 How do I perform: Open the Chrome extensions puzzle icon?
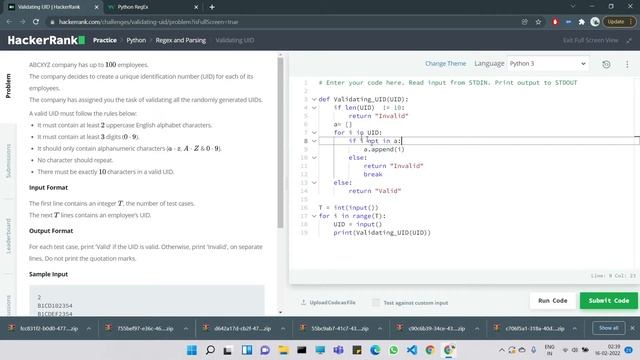582,22
